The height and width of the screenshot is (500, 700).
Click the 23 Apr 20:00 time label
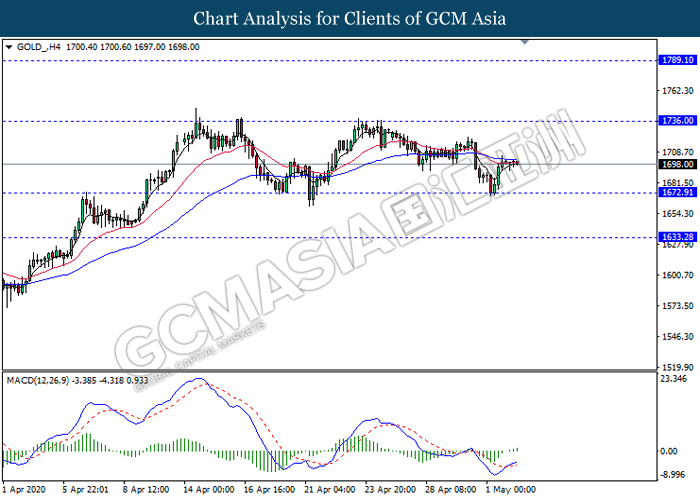coord(390,490)
